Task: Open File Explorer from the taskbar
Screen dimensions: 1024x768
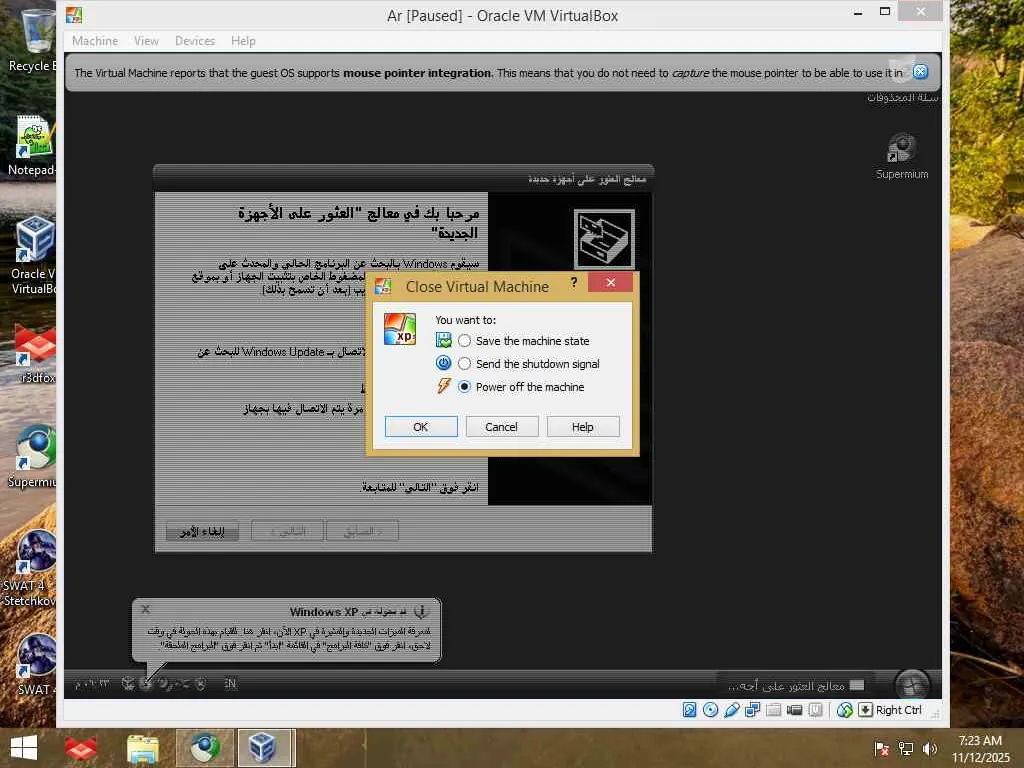Action: tap(142, 748)
